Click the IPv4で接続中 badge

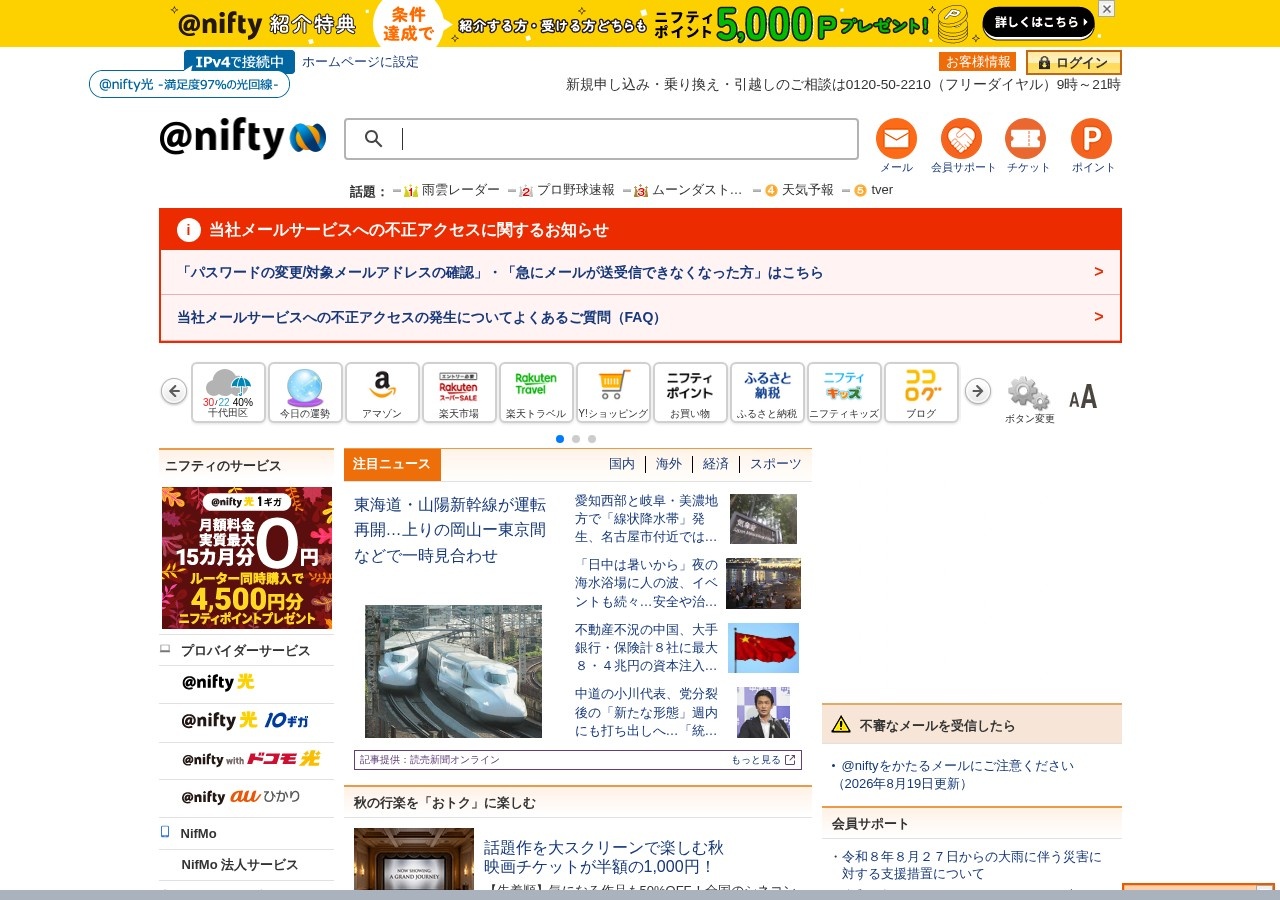[x=240, y=62]
